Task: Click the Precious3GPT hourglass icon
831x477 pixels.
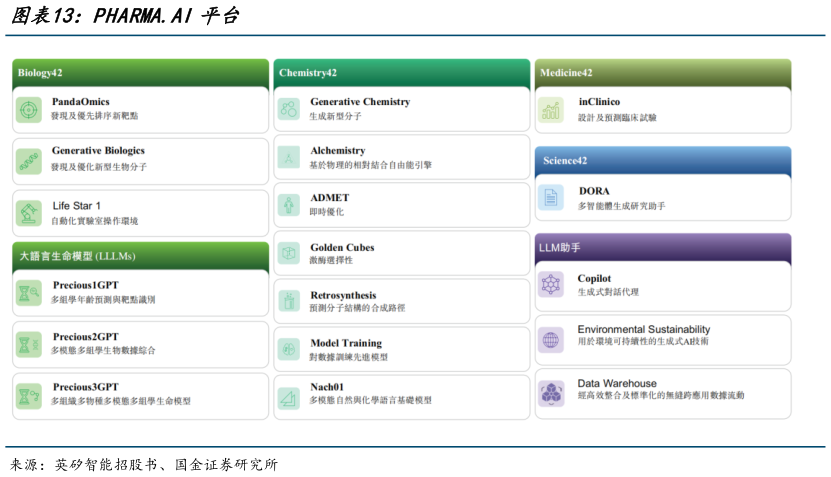Action: coord(29,396)
